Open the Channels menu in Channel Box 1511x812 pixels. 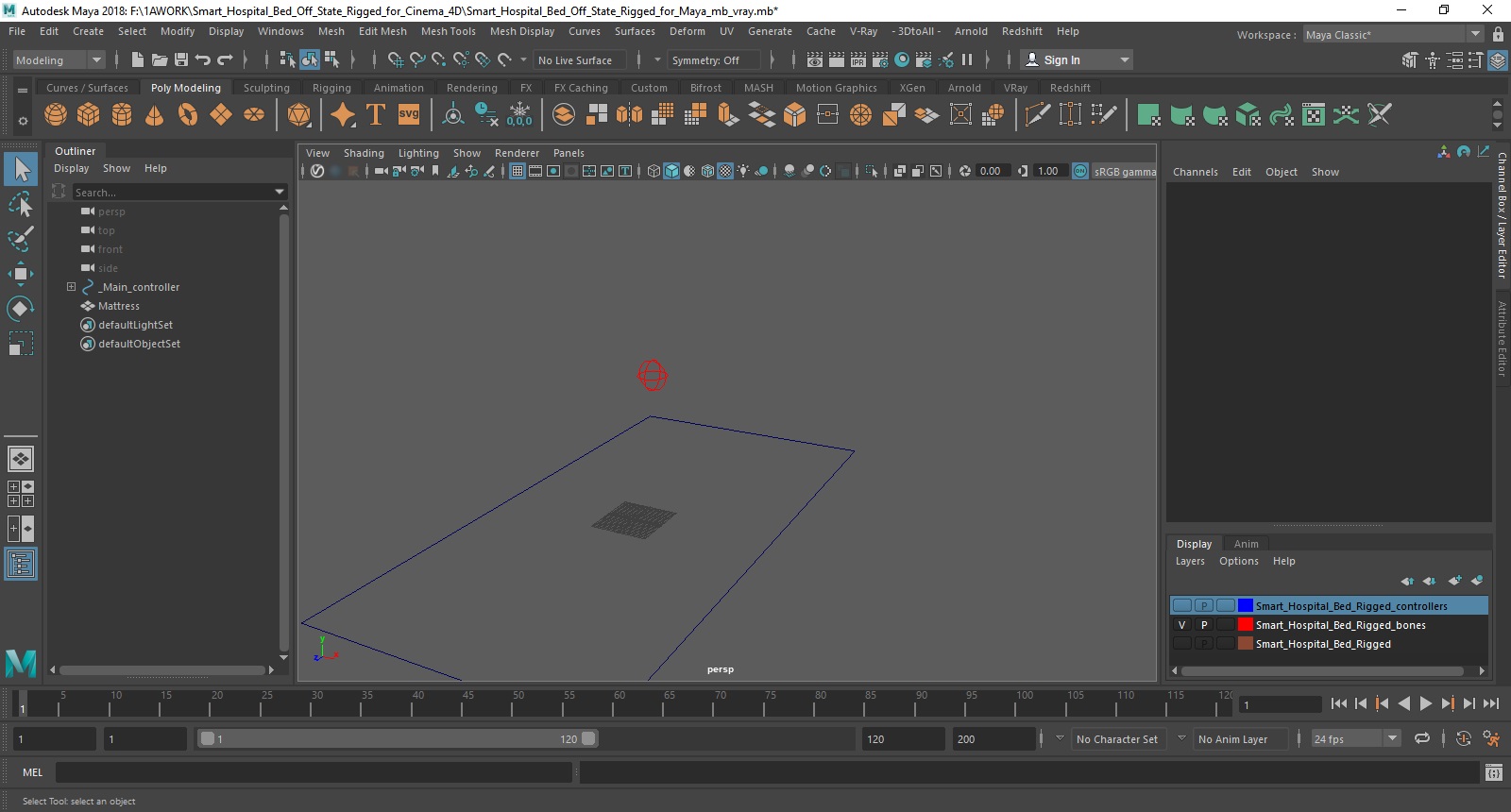coord(1196,172)
